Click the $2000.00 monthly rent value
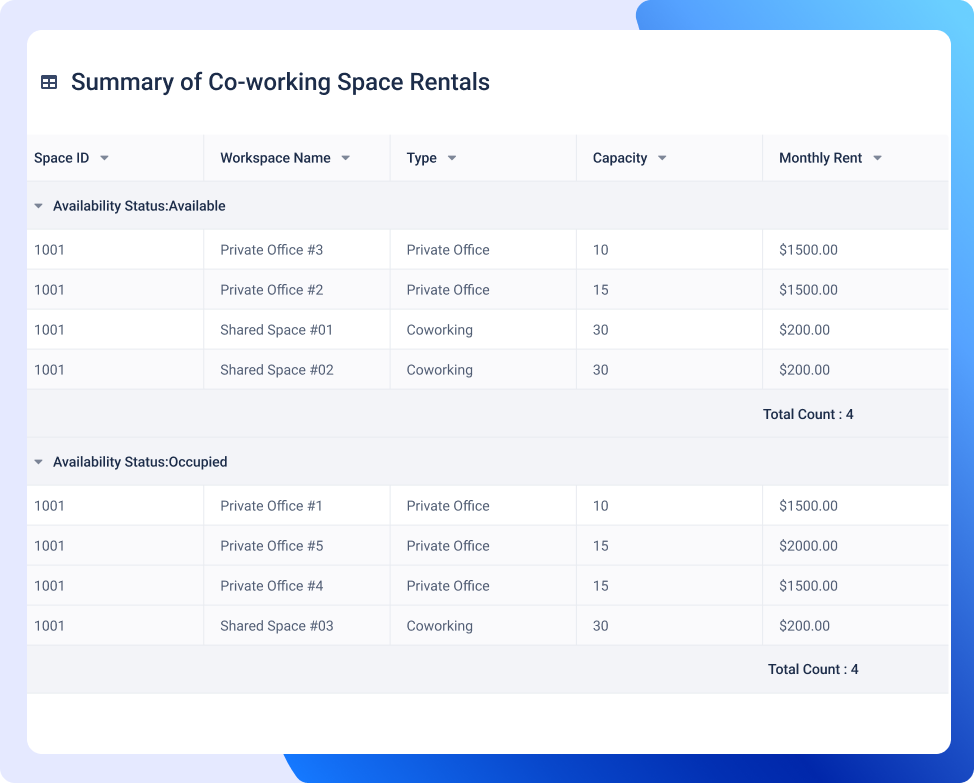The width and height of the screenshot is (974, 783). click(x=808, y=546)
